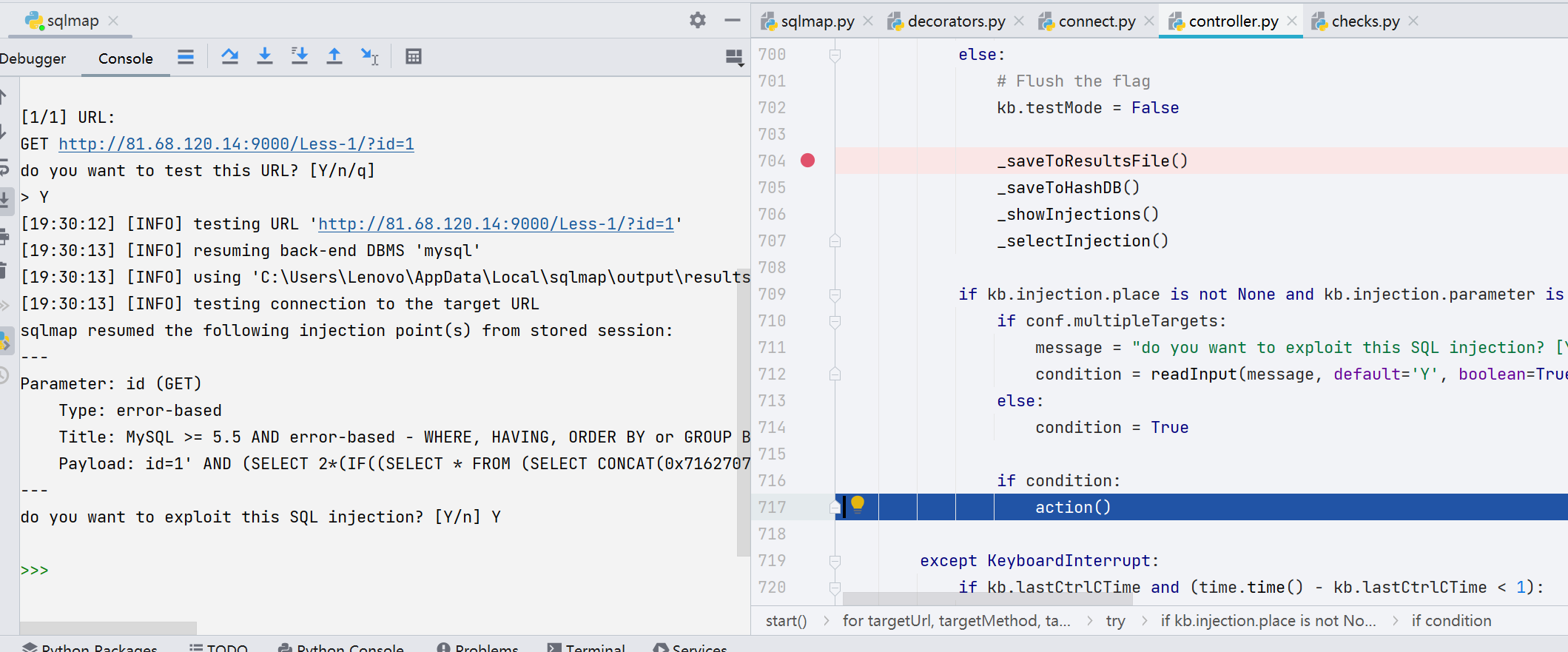The height and width of the screenshot is (652, 1568).
Task: Collapse the fold marker at line 707
Action: click(835, 241)
